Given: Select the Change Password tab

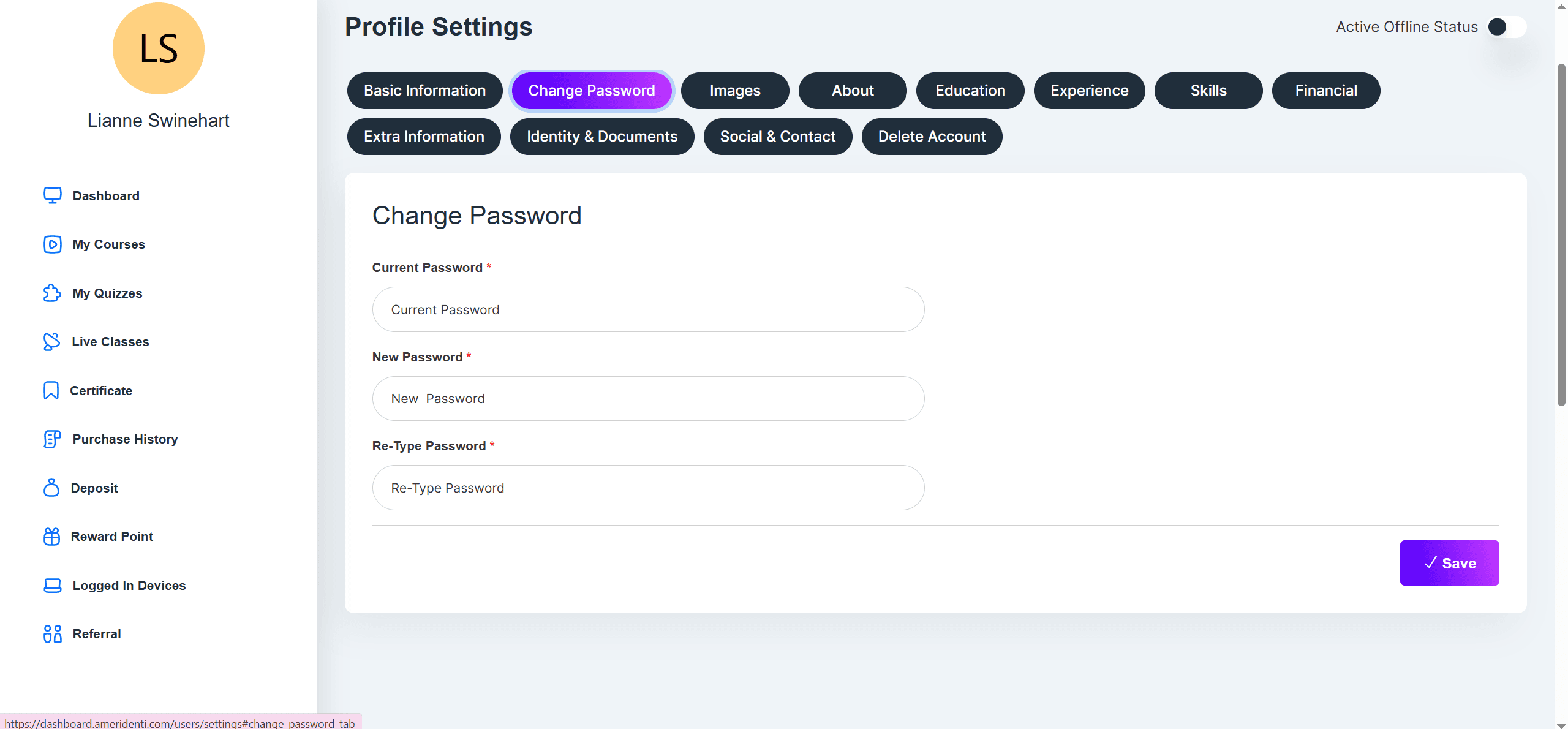Looking at the screenshot, I should tap(592, 91).
